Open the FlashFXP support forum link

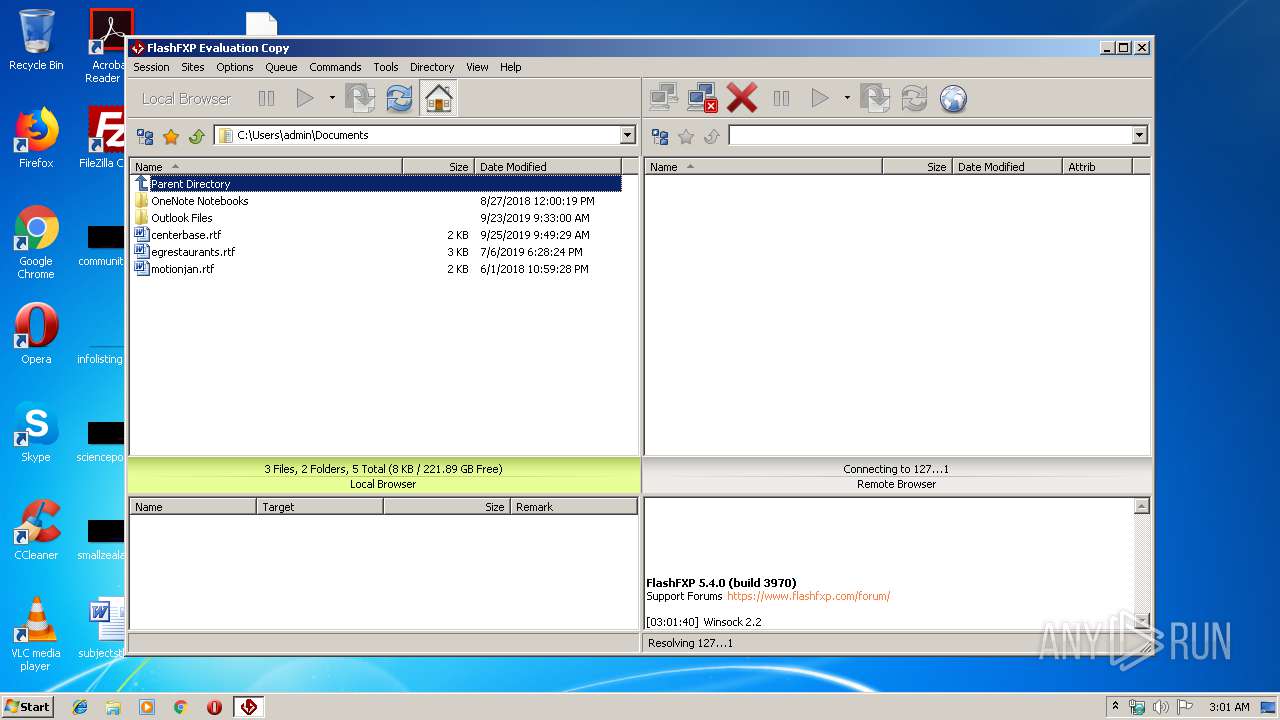[808, 596]
